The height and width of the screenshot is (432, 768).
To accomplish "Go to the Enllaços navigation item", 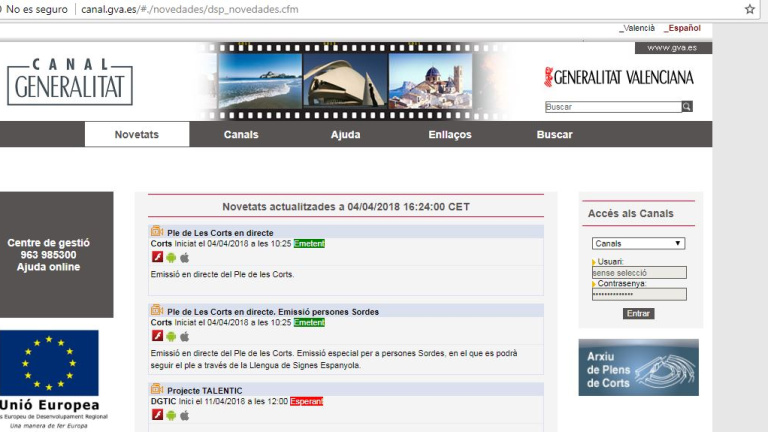I will click(449, 135).
